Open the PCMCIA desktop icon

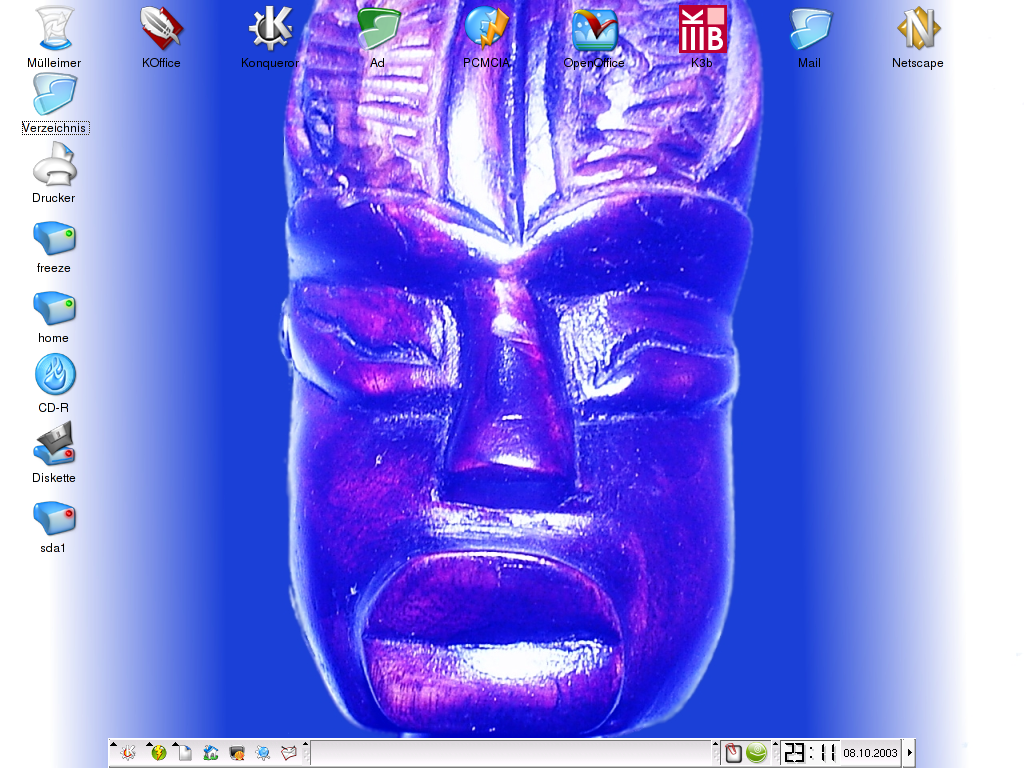point(486,28)
